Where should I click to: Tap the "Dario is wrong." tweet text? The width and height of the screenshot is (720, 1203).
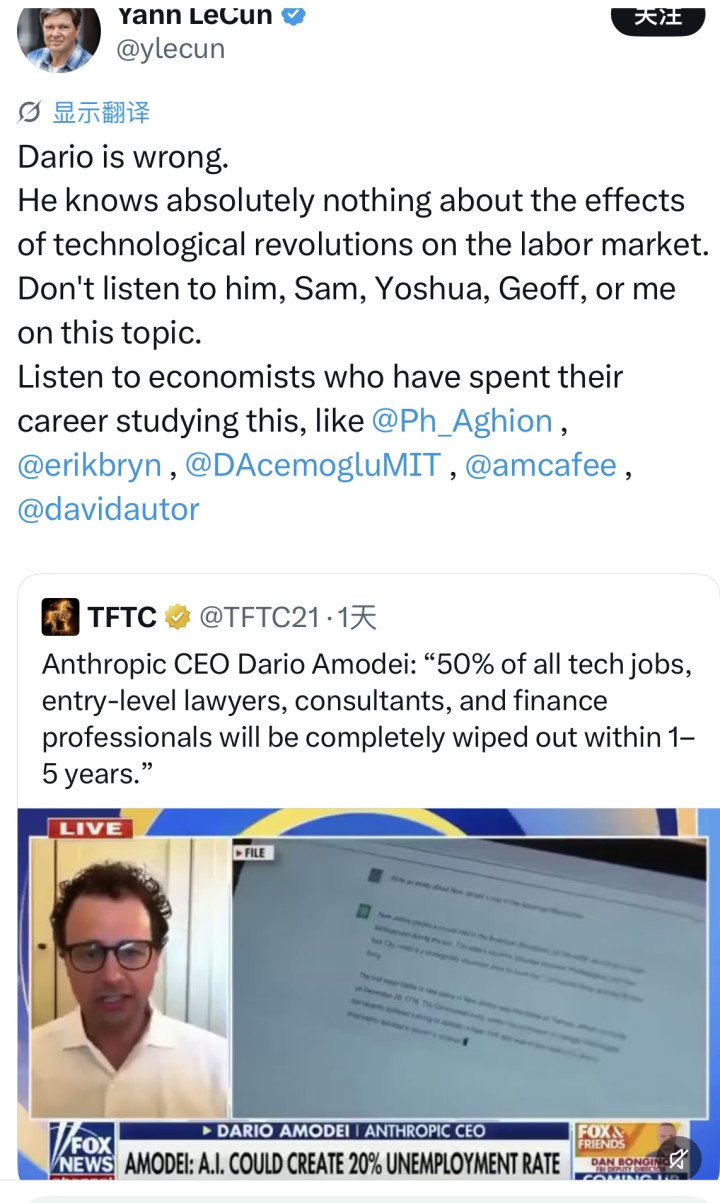(x=123, y=156)
